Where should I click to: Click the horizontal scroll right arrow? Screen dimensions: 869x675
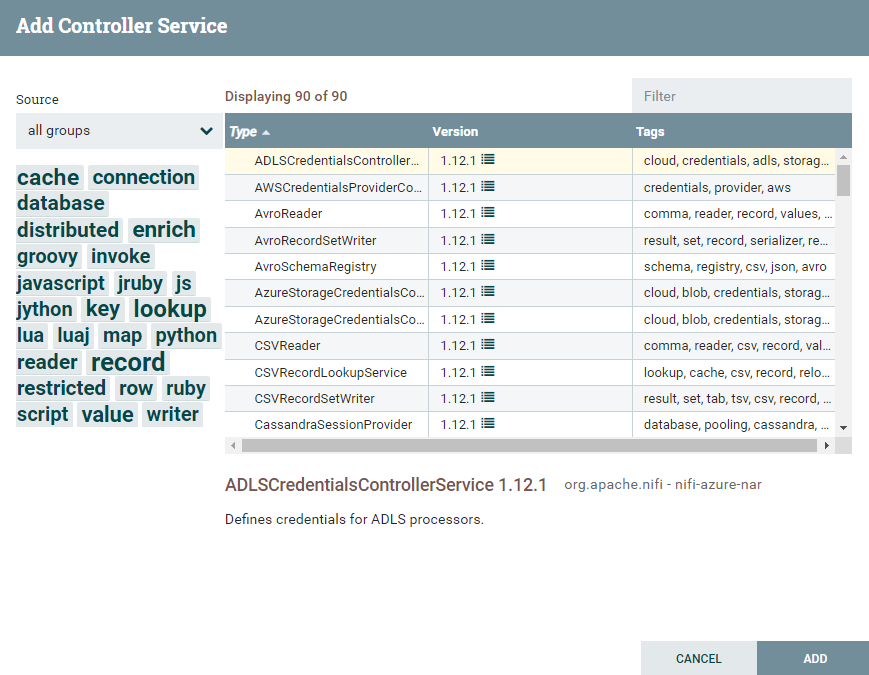tap(826, 446)
